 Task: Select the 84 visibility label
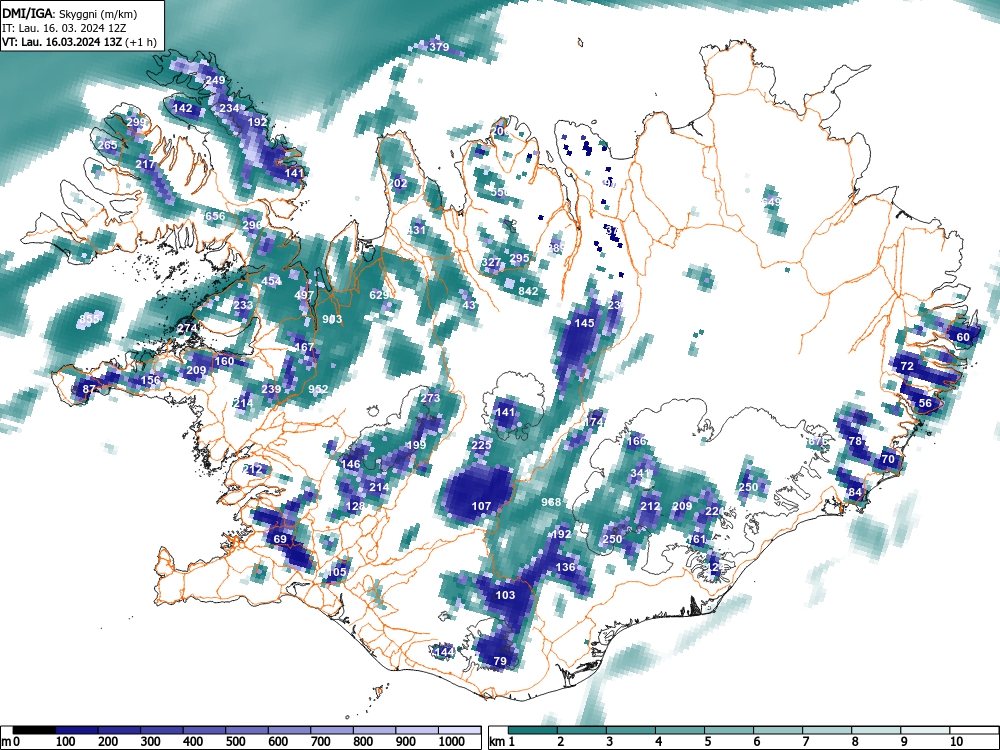point(855,492)
